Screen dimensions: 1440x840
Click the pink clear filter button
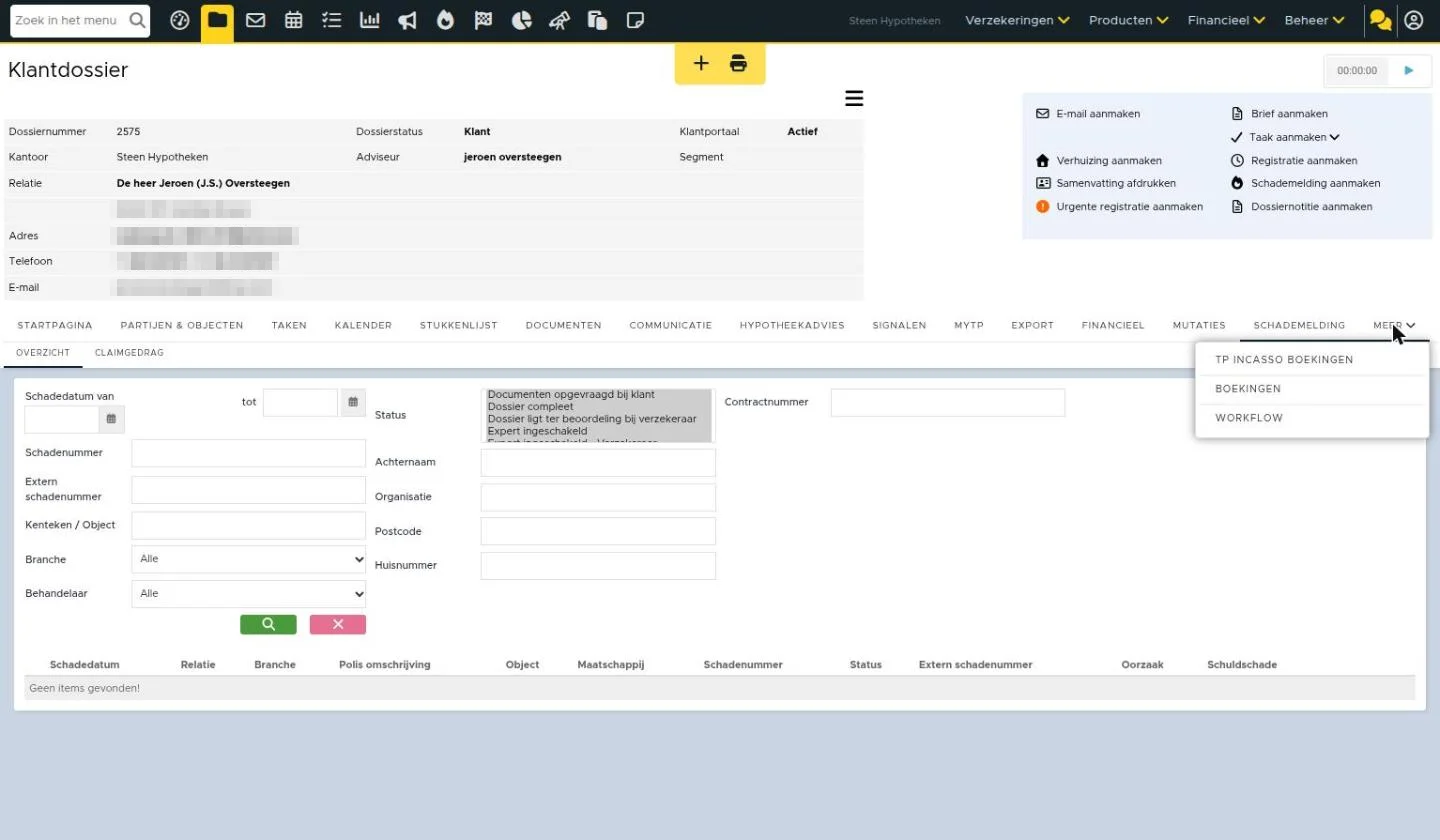tap(338, 624)
